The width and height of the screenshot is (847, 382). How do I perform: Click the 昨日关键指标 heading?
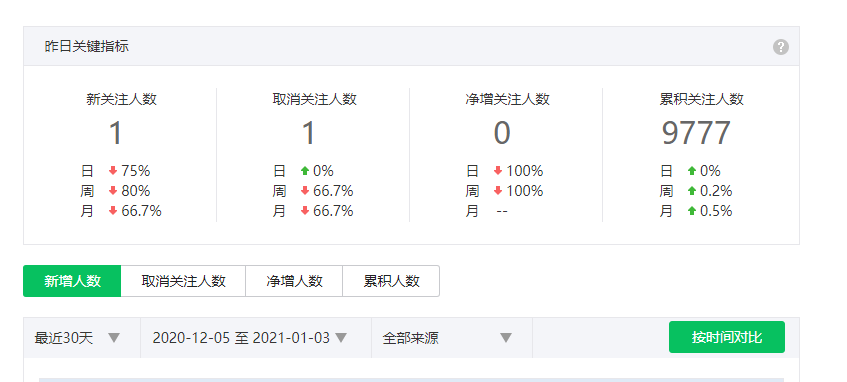[x=86, y=46]
